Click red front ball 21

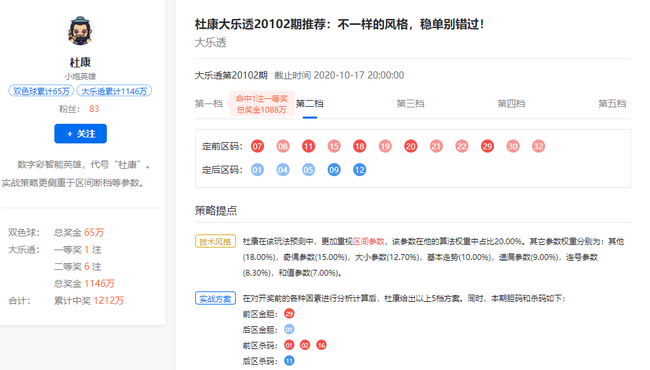[x=436, y=146]
